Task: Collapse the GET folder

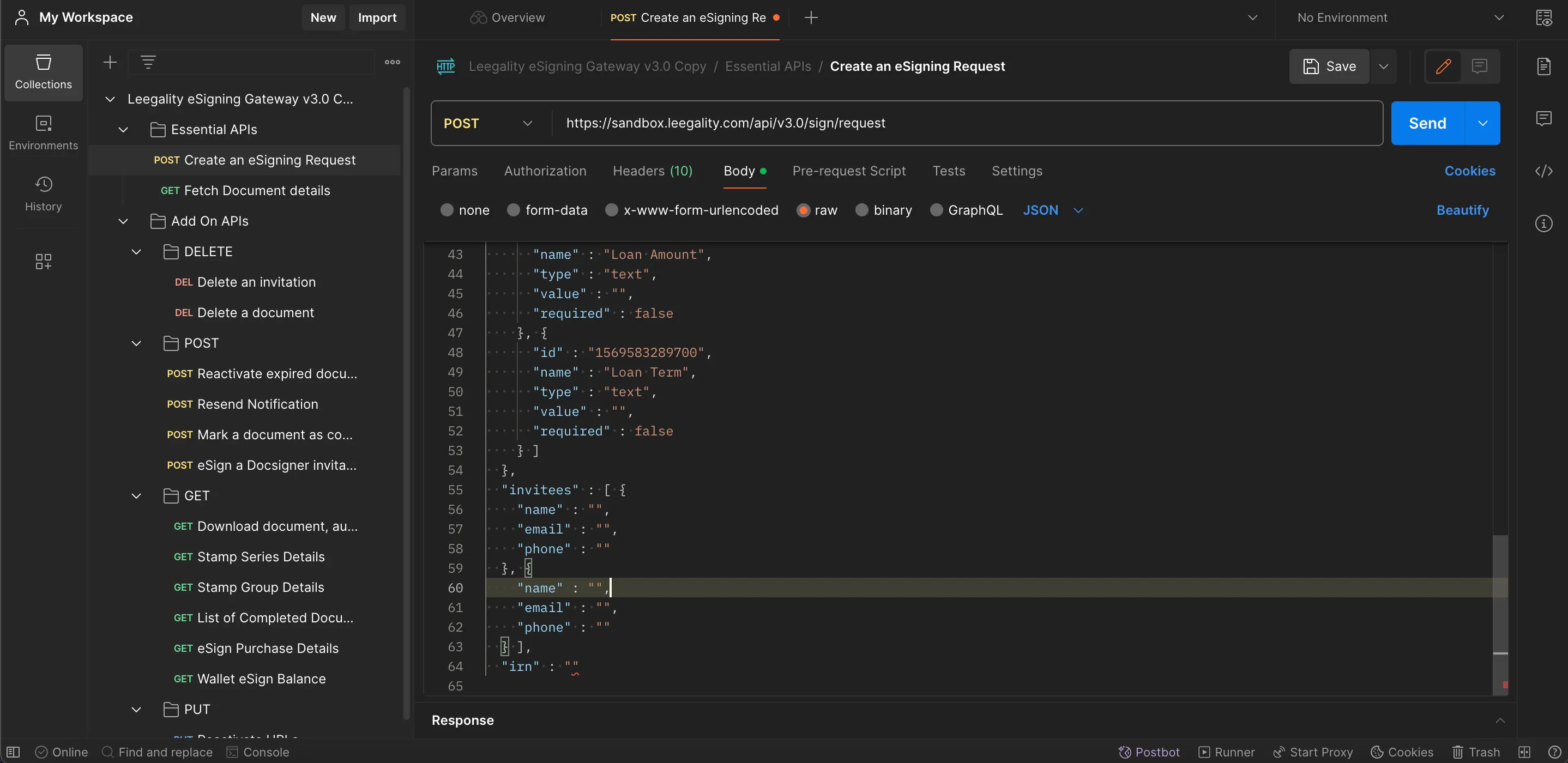Action: coord(136,496)
